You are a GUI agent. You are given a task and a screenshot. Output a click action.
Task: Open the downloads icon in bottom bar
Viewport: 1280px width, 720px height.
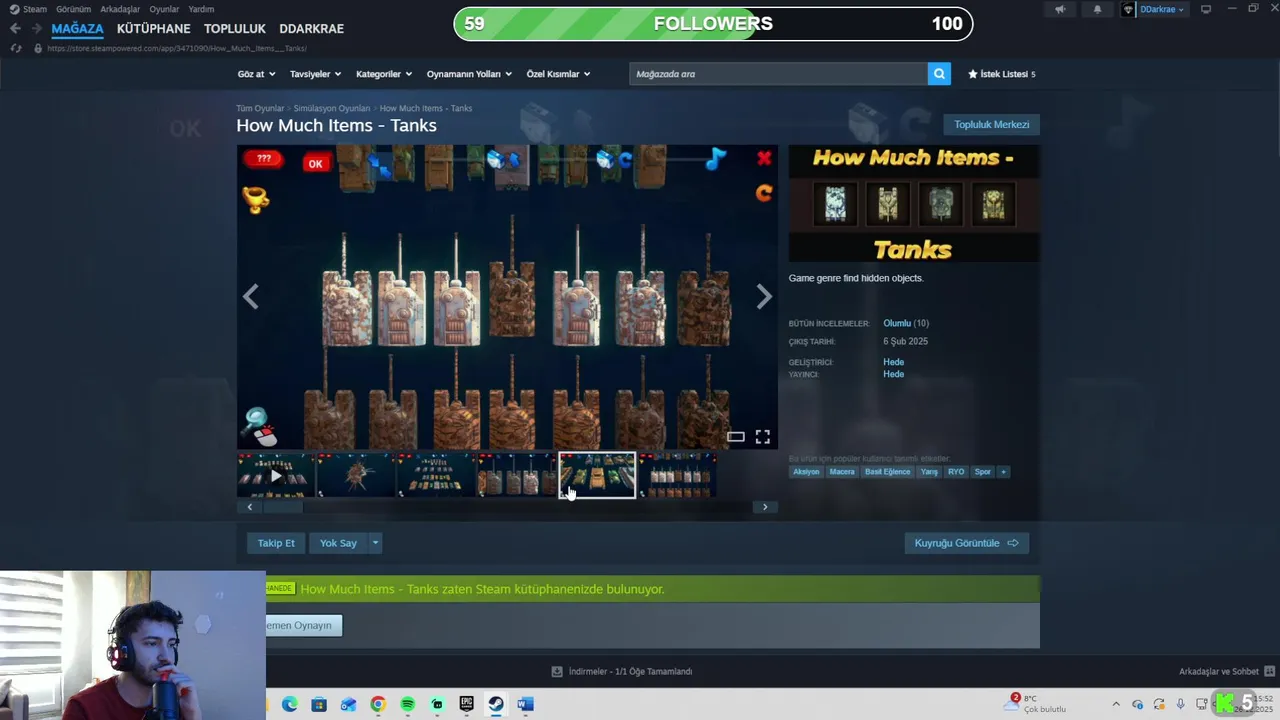click(557, 671)
